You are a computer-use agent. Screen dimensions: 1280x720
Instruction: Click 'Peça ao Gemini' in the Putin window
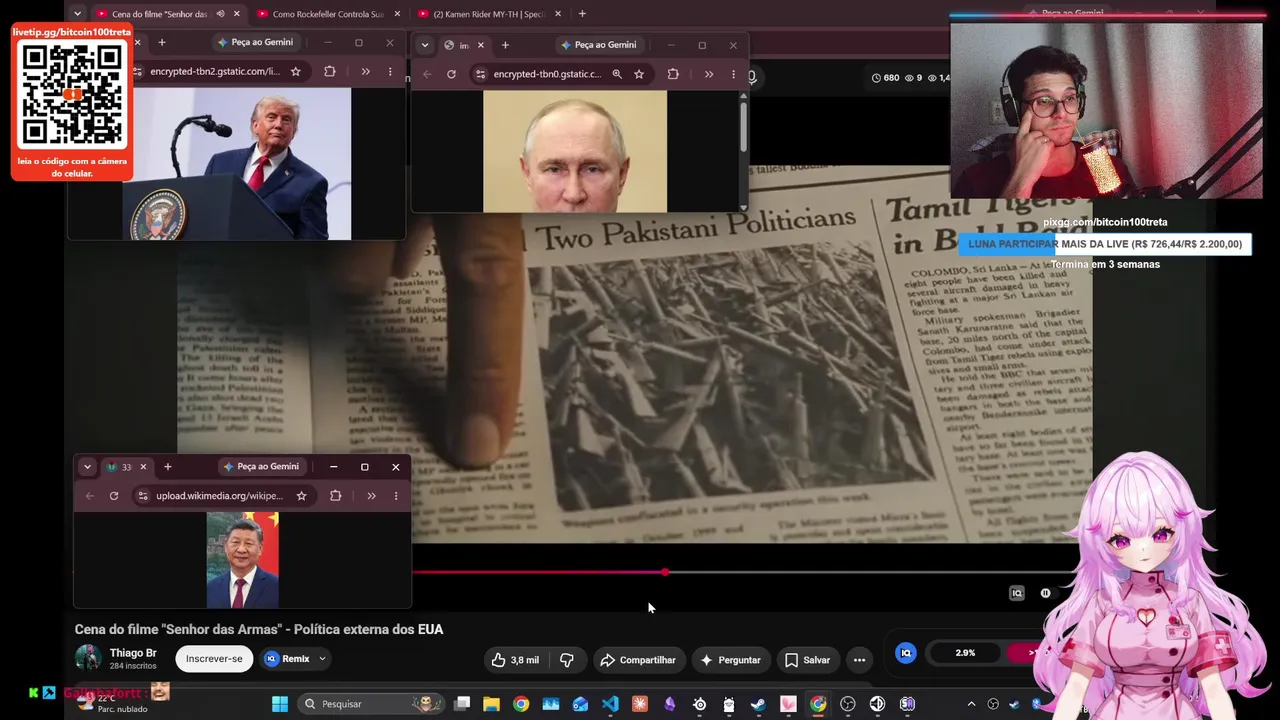pyautogui.click(x=599, y=45)
